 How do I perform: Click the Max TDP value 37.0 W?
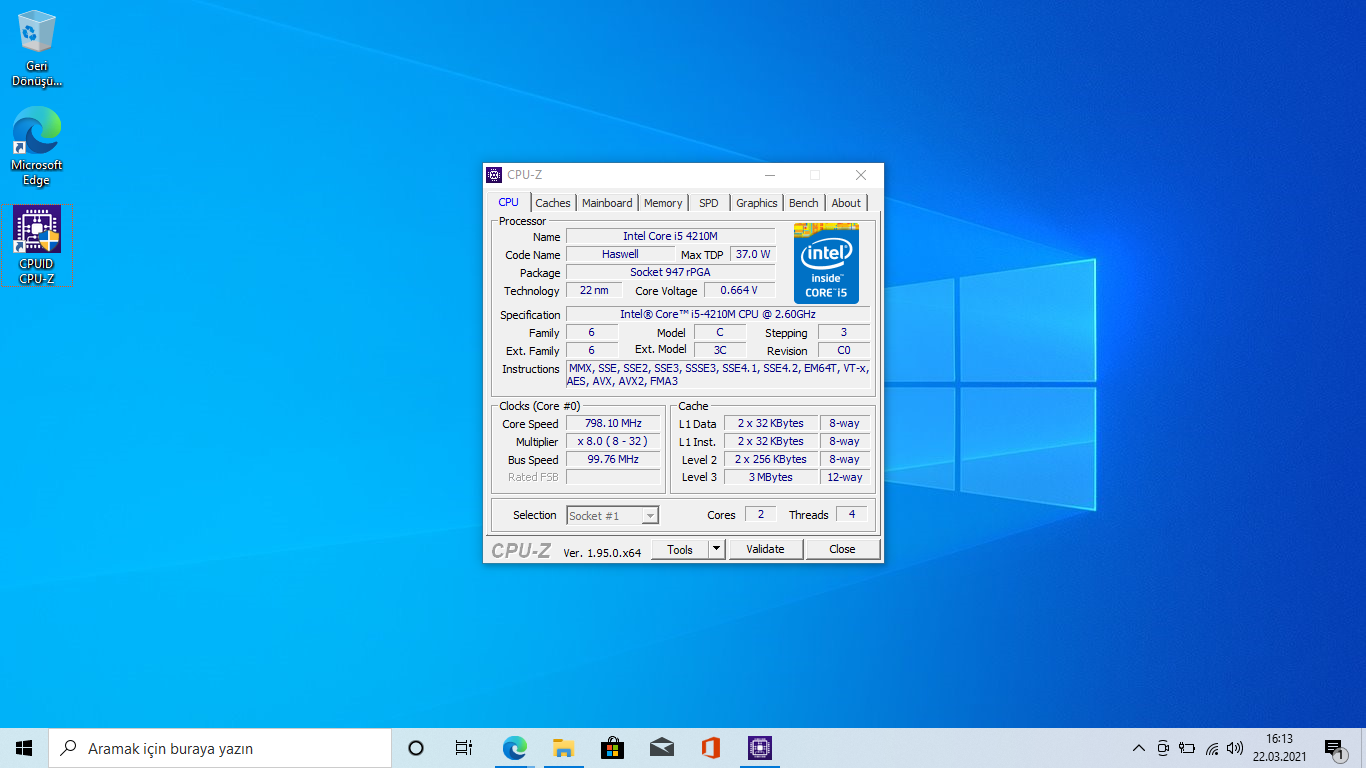pyautogui.click(x=753, y=254)
